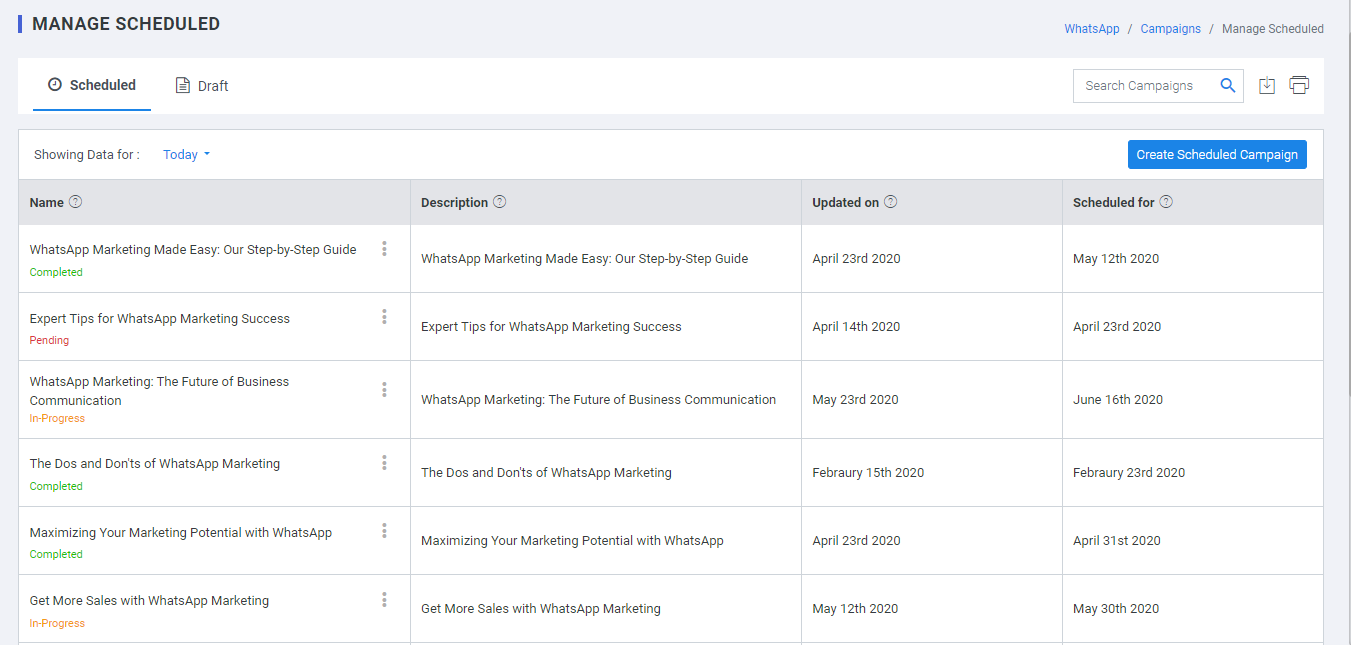Open options menu for Dos and Don'ts row

(384, 463)
